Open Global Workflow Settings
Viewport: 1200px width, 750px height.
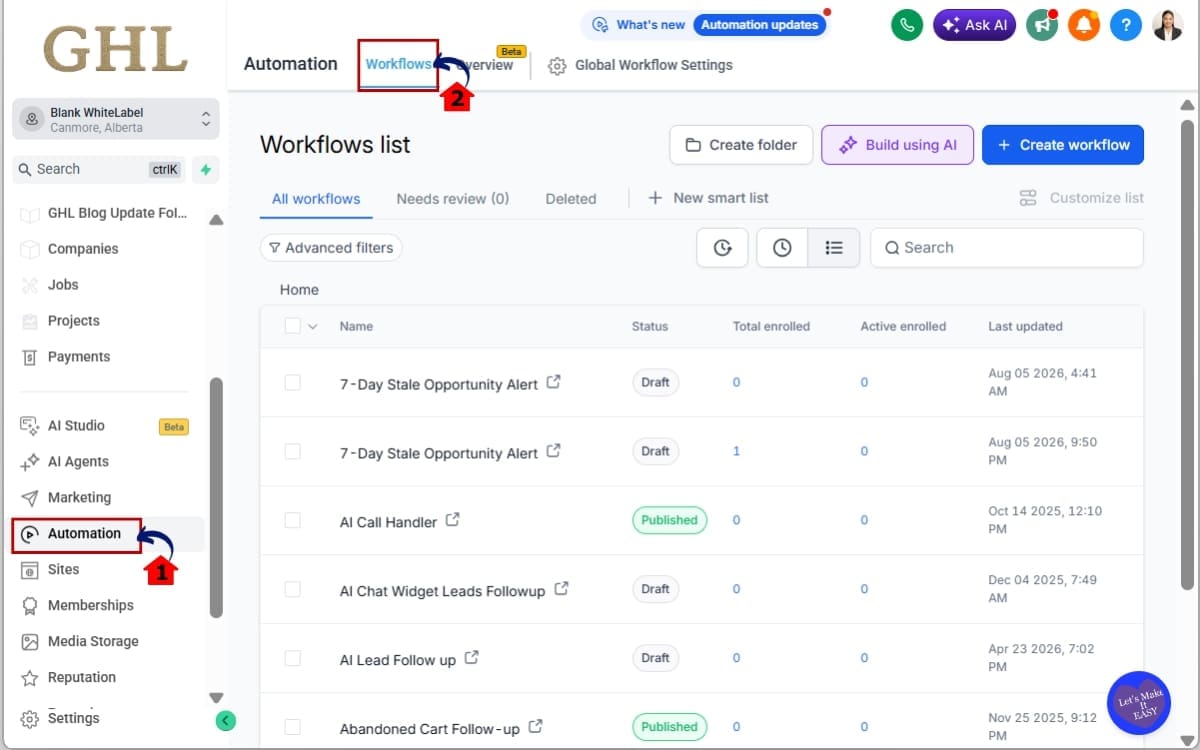tap(640, 65)
